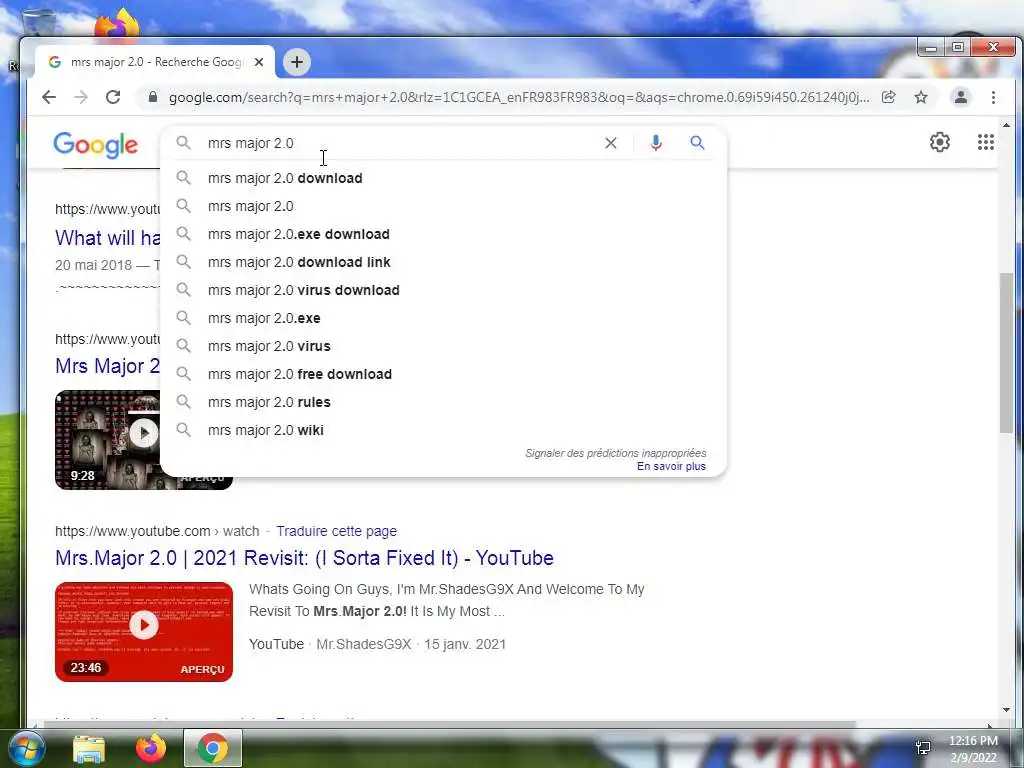This screenshot has width=1024, height=768.
Task: Click the share page icon in address bar
Action: pyautogui.click(x=888, y=97)
